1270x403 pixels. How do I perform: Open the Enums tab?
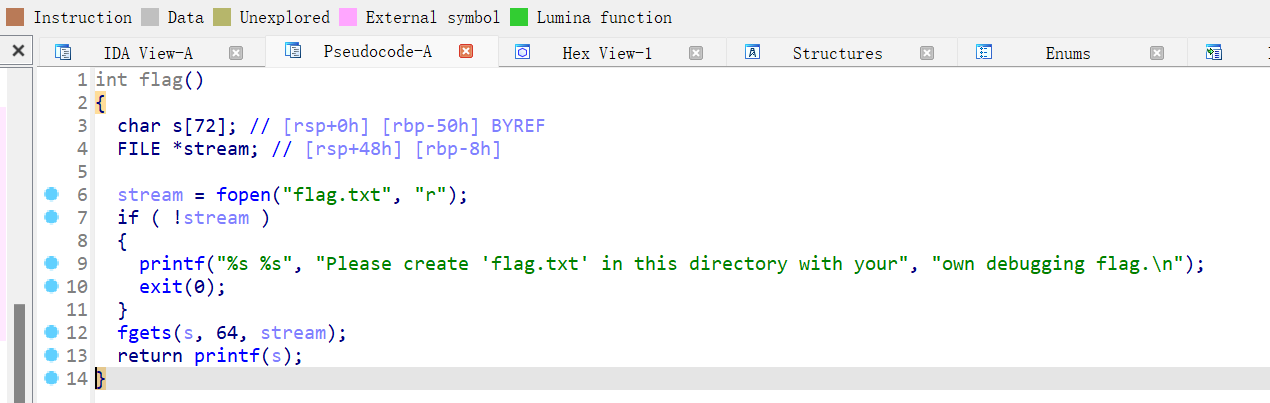coord(1068,53)
